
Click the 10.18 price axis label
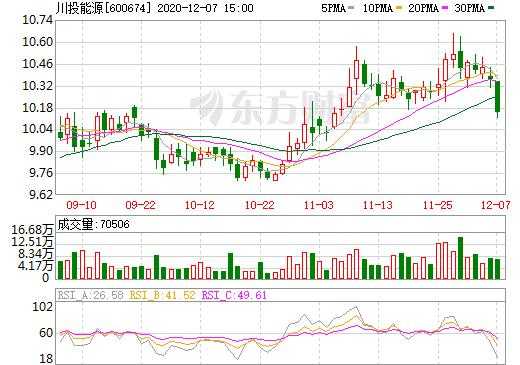[37, 108]
